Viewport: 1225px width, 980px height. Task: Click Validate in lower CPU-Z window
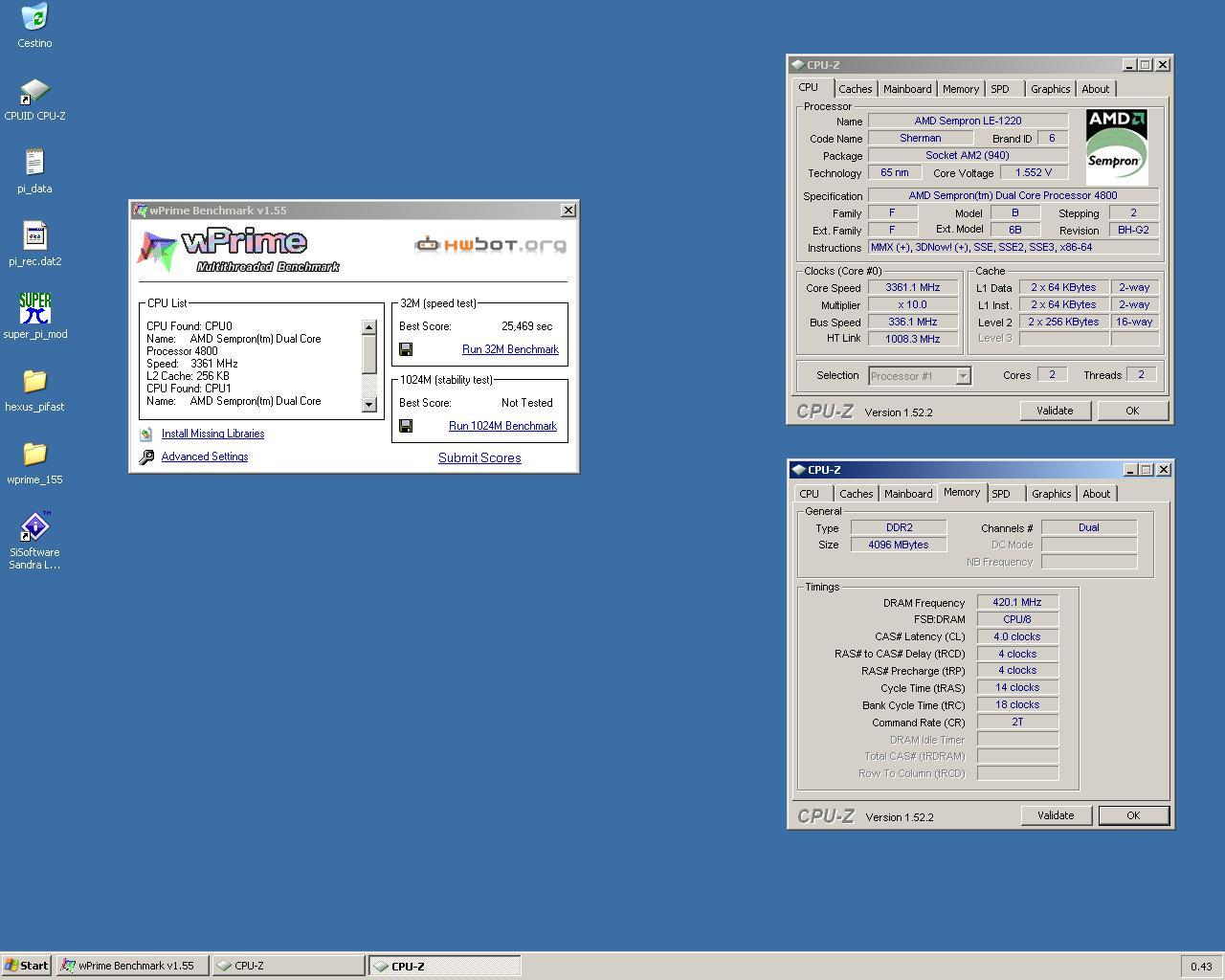pos(1056,815)
